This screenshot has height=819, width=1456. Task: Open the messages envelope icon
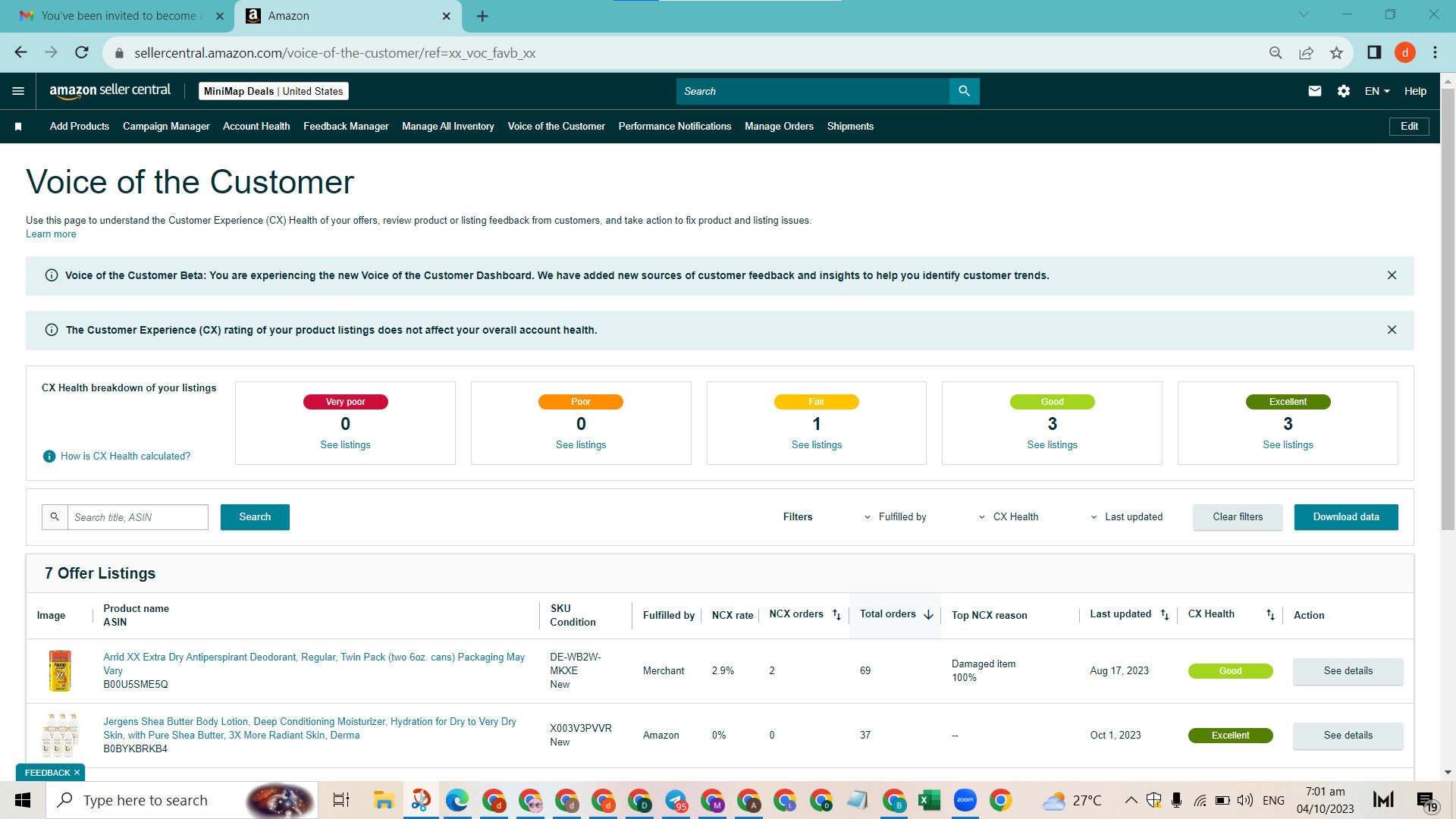tap(1315, 91)
